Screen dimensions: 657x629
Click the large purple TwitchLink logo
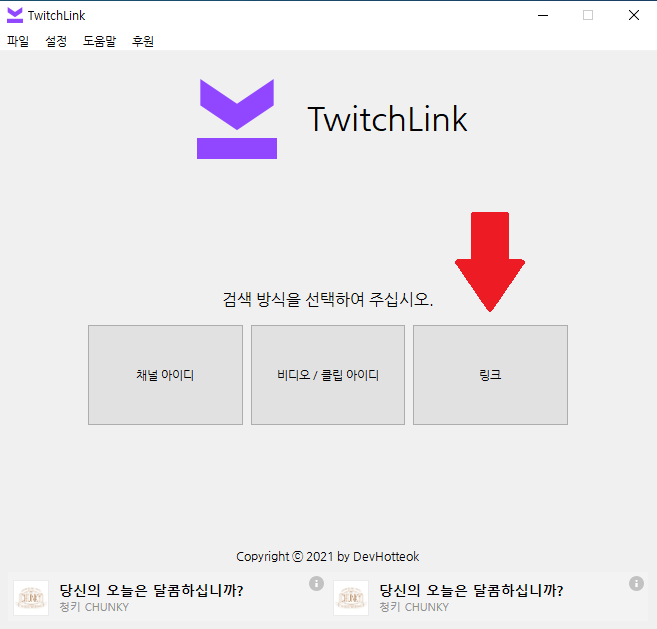[x=237, y=119]
